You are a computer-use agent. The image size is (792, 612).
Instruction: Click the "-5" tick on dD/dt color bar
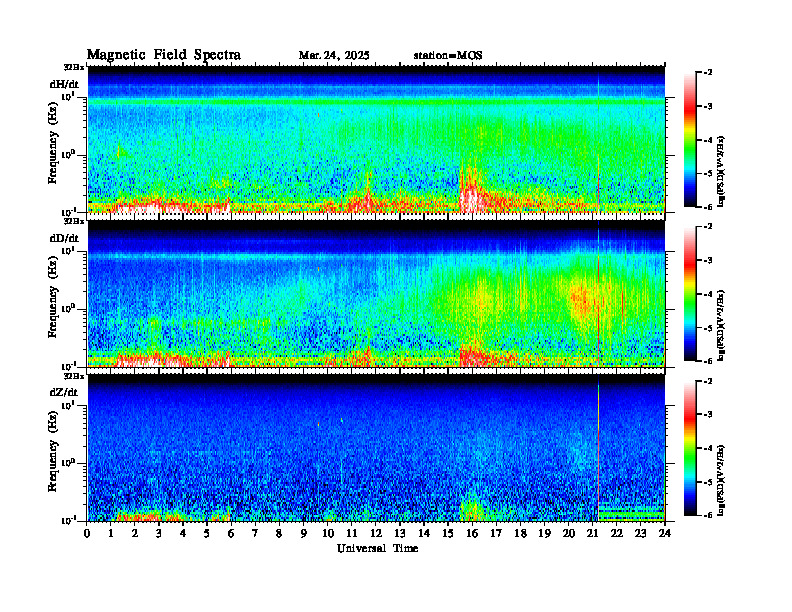(x=708, y=328)
